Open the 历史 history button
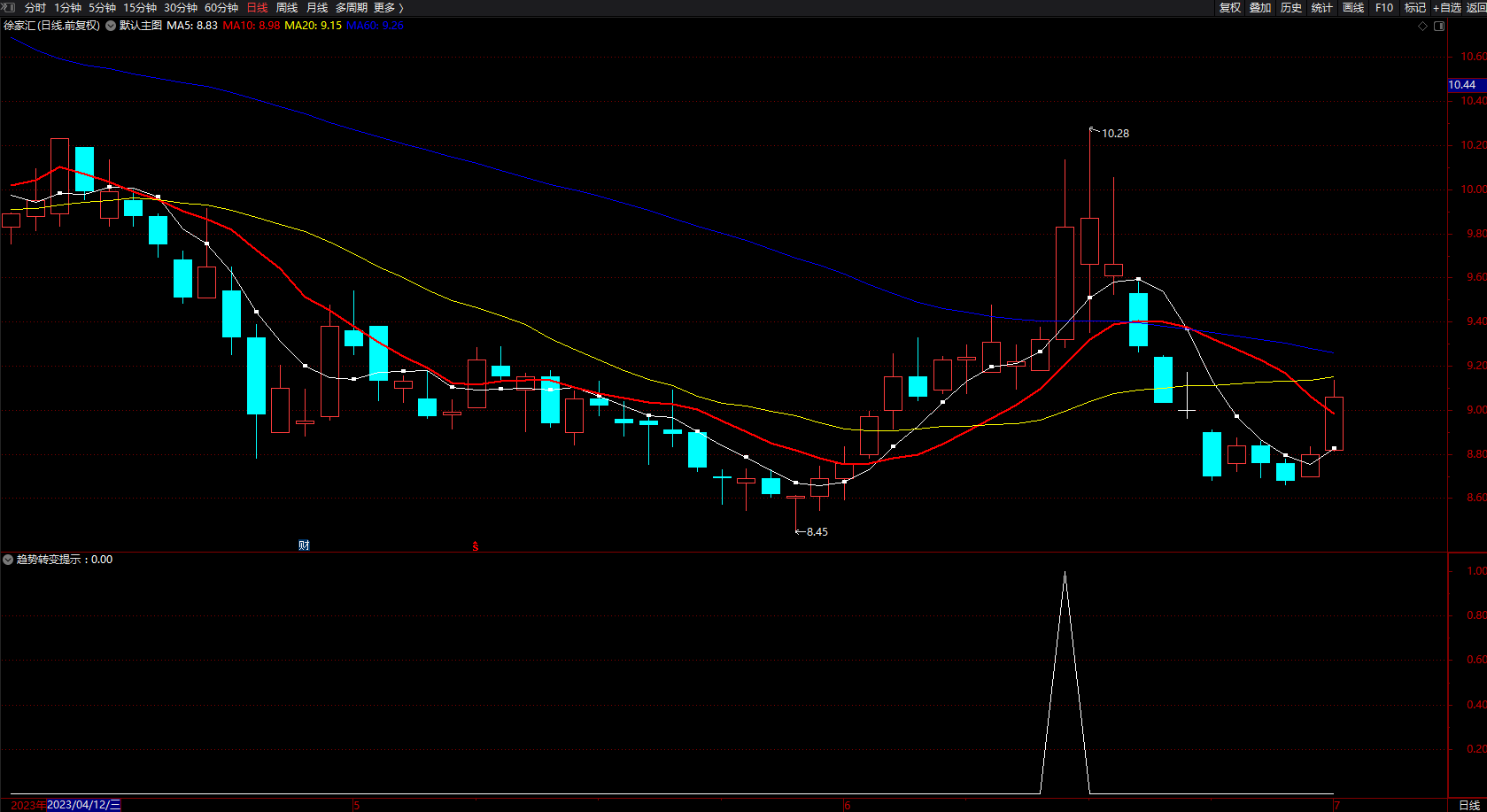 point(1291,7)
